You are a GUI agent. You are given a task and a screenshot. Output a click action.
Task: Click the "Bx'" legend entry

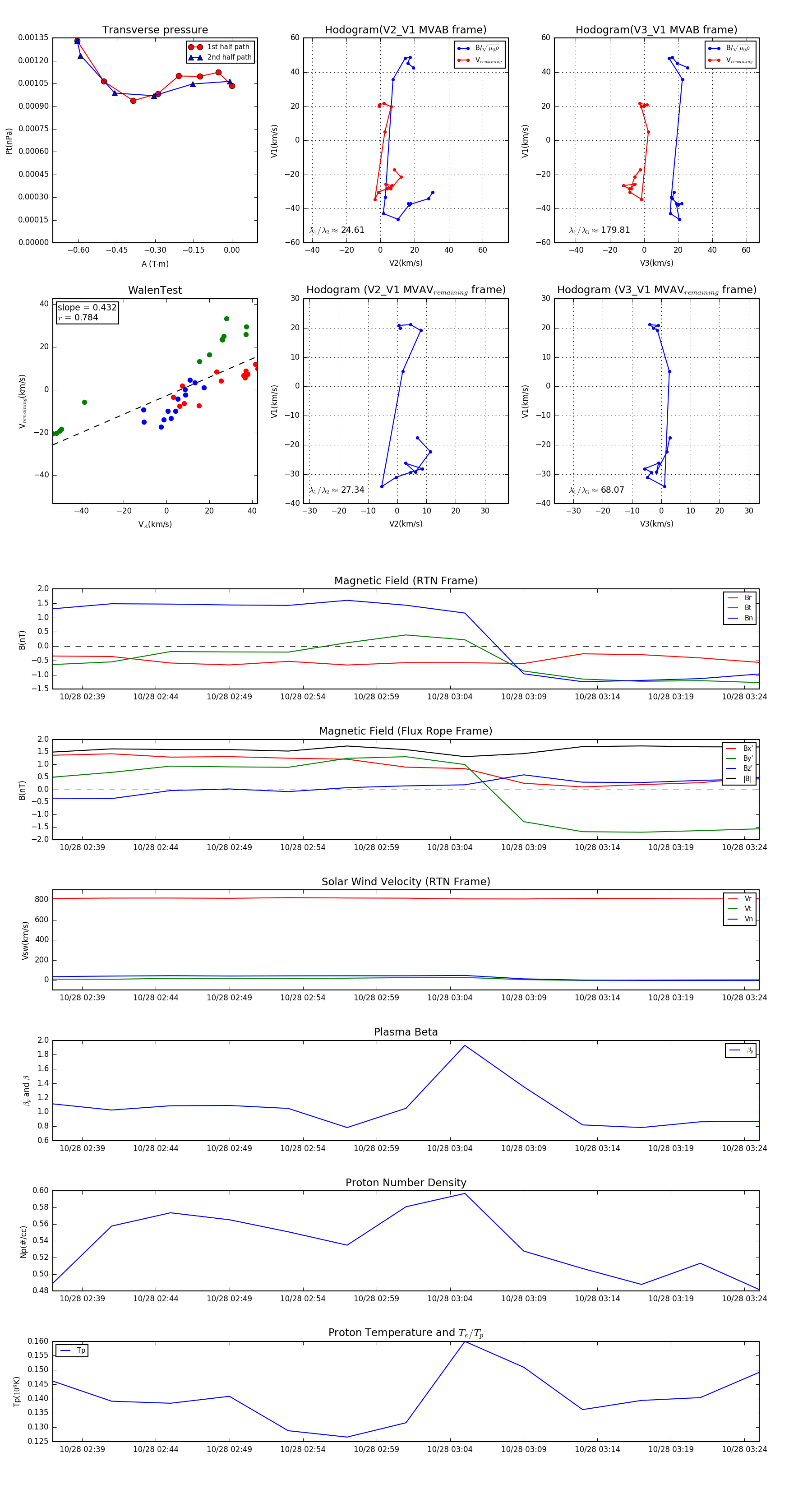pyautogui.click(x=739, y=749)
